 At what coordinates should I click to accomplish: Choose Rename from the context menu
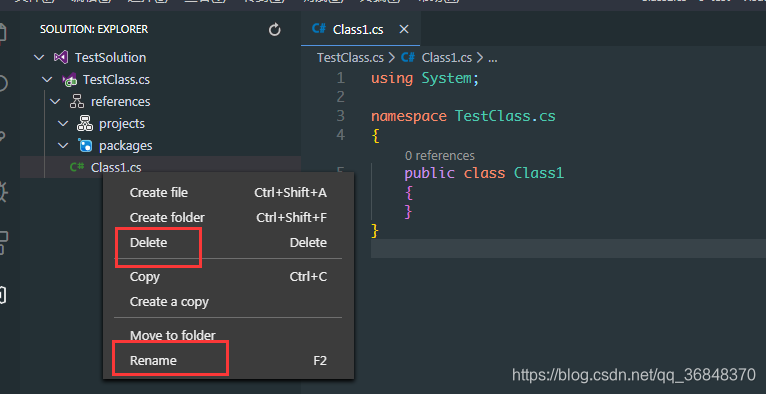228,361
